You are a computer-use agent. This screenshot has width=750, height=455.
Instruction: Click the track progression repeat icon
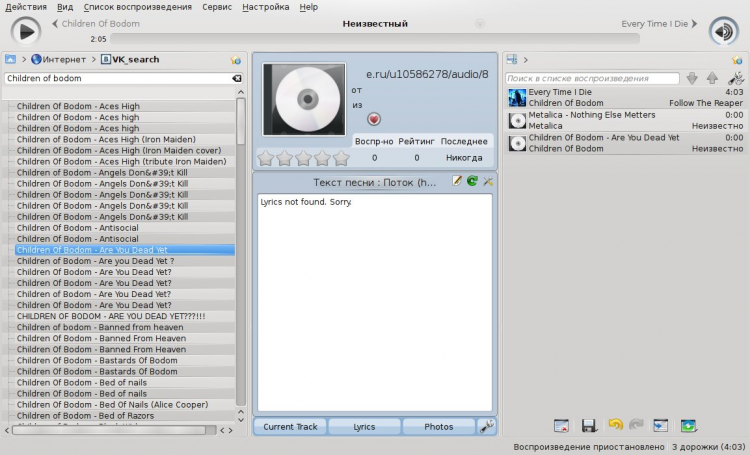coord(688,425)
